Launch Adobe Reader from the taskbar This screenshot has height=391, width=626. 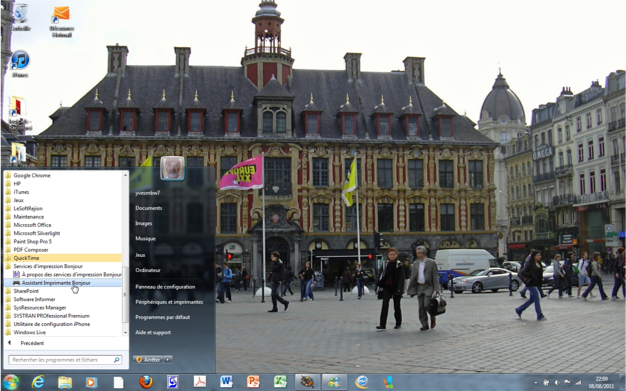200,382
